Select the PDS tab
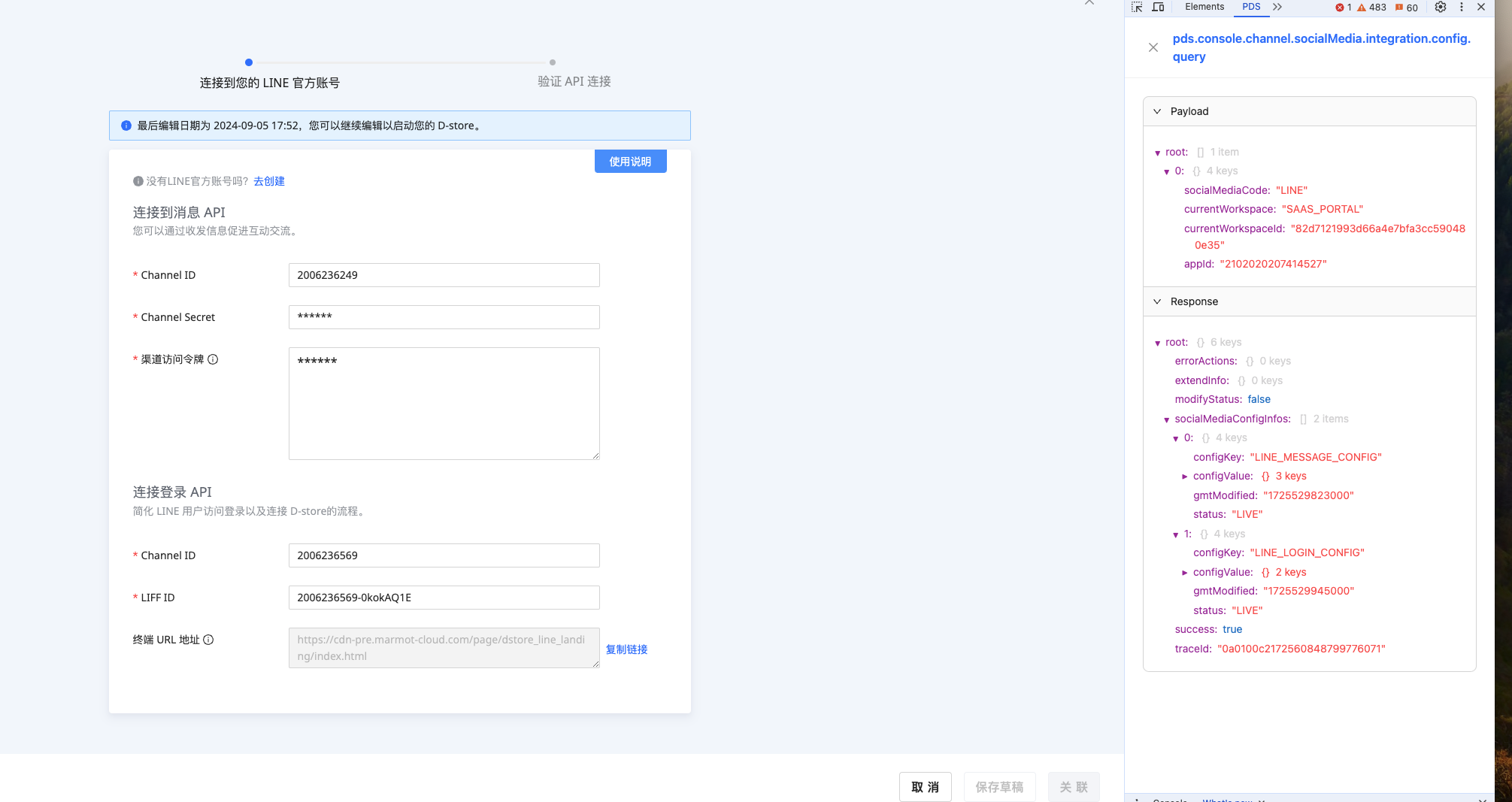Viewport: 1512px width, 802px height. click(x=1251, y=7)
